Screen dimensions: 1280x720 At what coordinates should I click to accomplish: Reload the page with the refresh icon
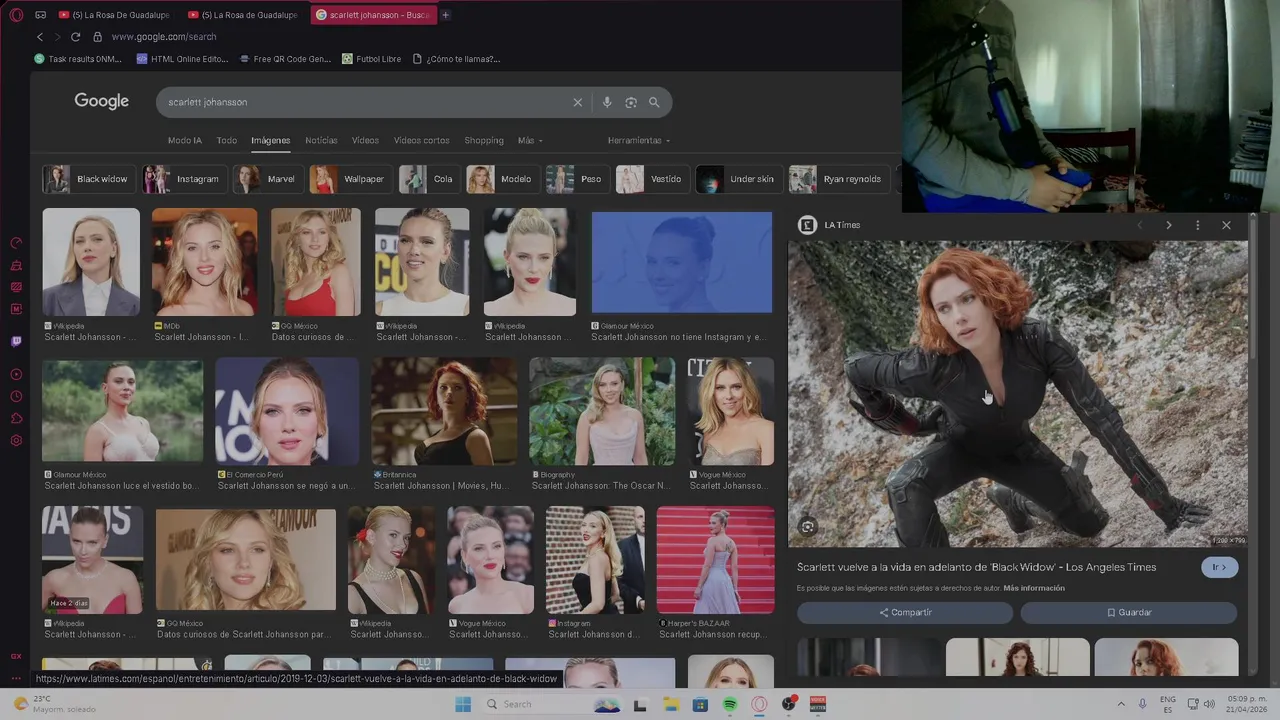click(x=75, y=37)
